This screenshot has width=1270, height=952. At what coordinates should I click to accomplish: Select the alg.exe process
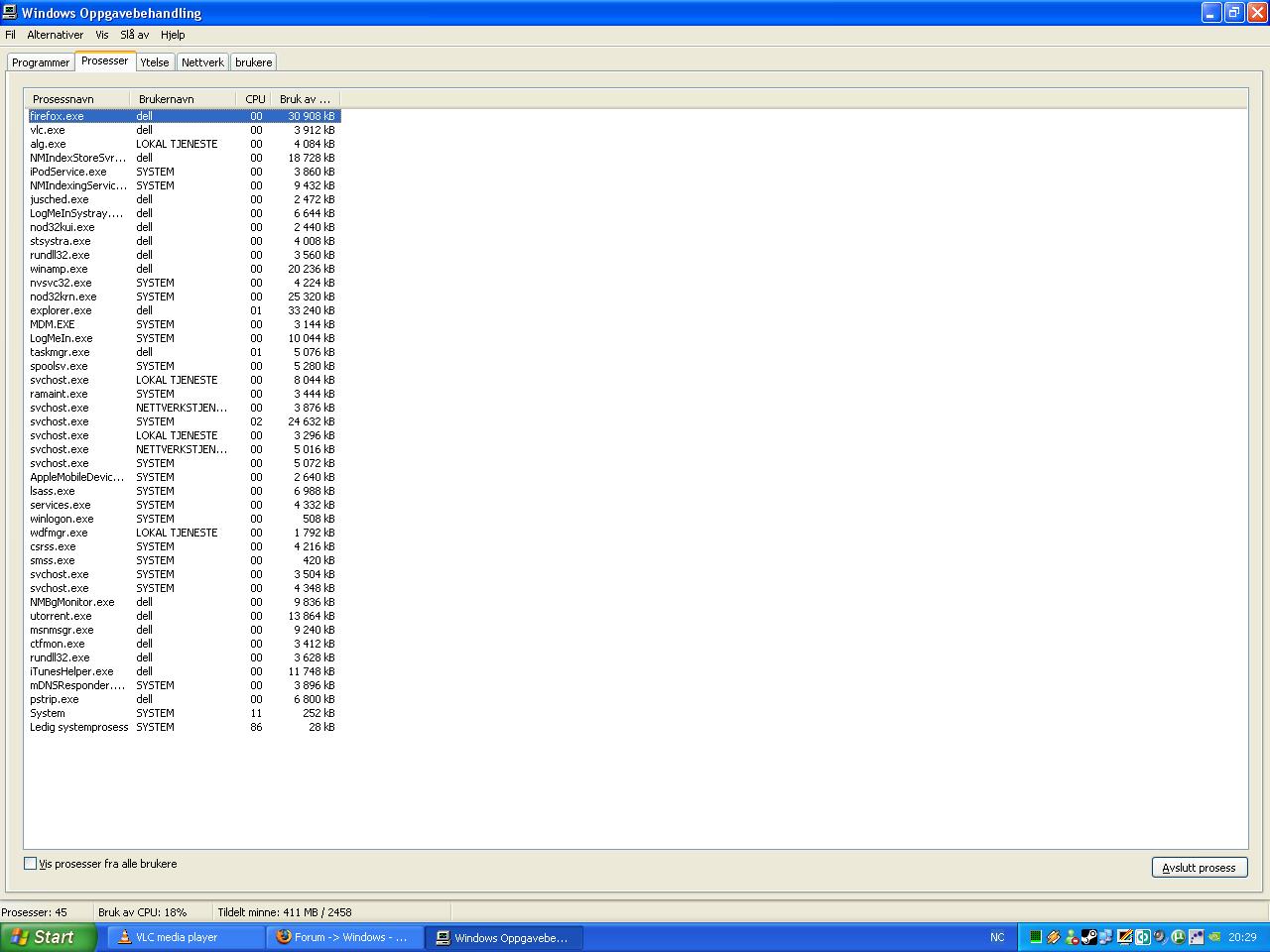[x=185, y=144]
